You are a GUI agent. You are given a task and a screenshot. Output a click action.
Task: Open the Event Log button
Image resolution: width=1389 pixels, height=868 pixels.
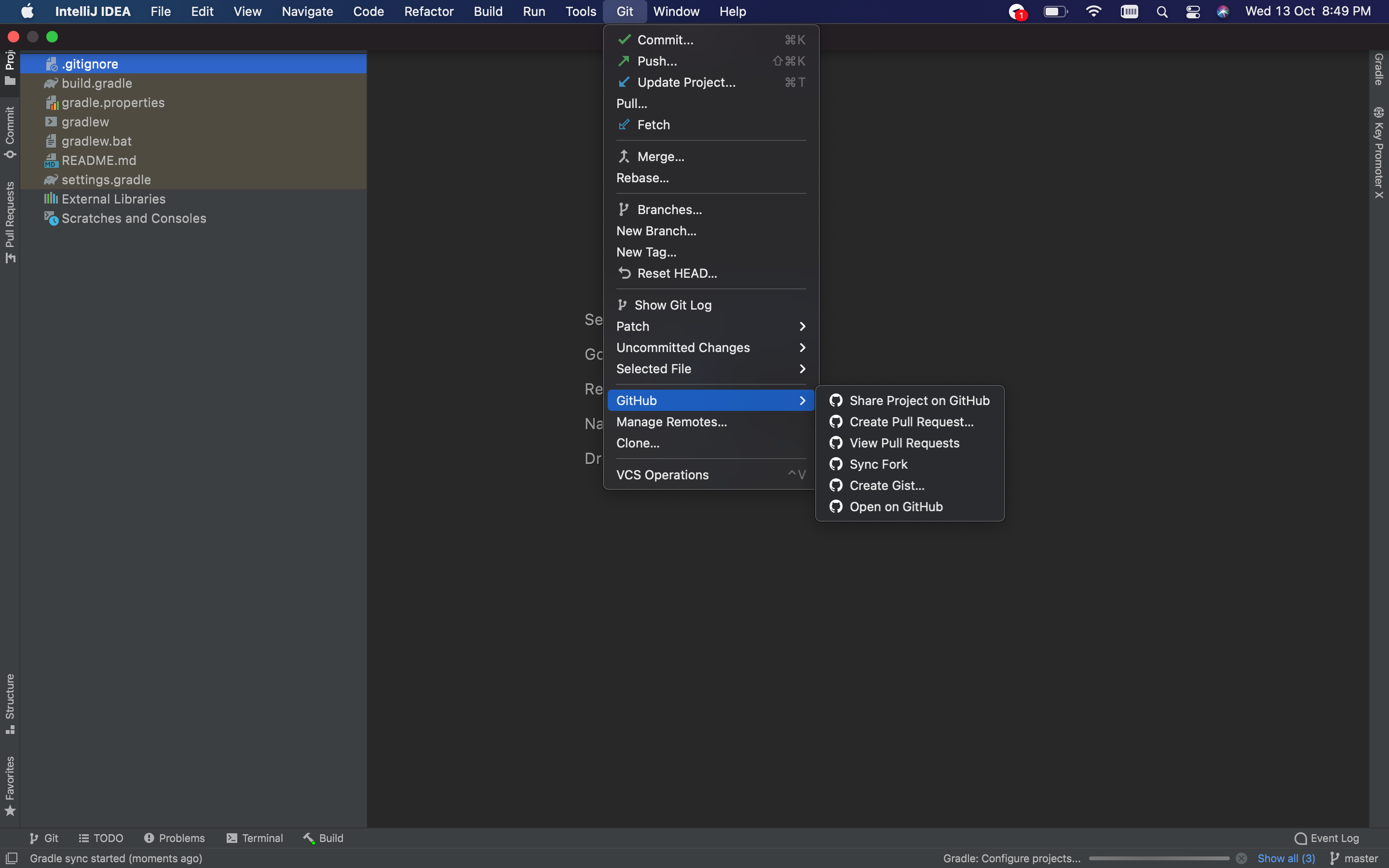tap(1326, 838)
